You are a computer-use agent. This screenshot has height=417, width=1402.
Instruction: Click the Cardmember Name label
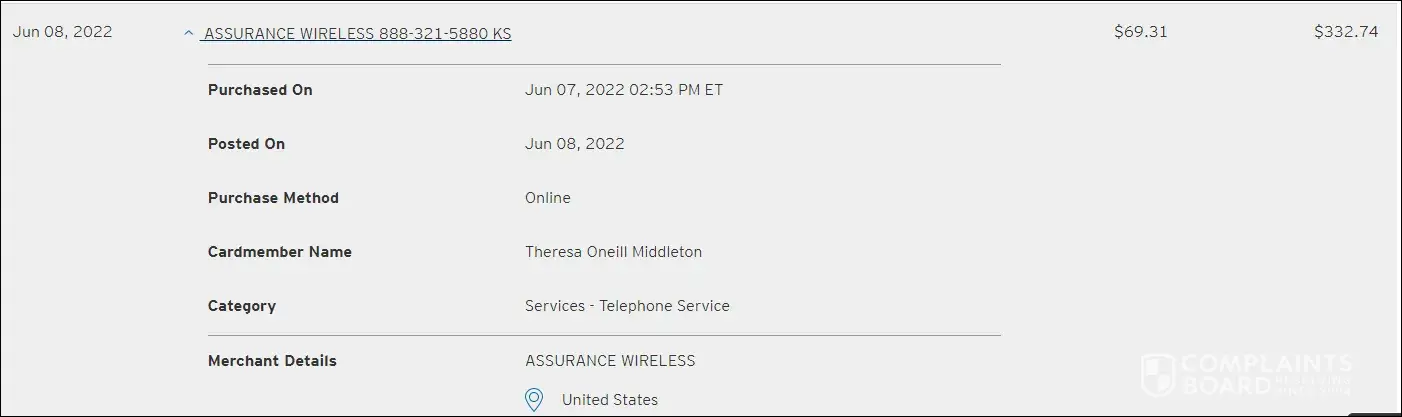pyautogui.click(x=280, y=252)
